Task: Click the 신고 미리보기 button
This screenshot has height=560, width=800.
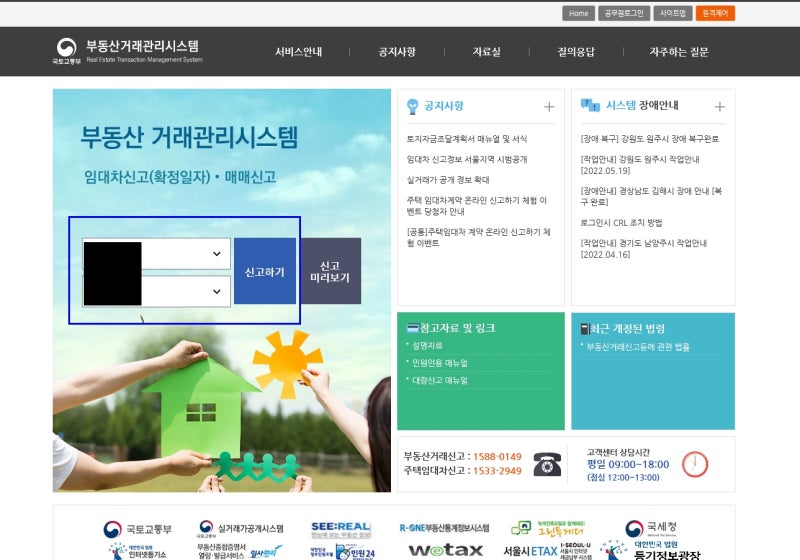Action: (330, 271)
